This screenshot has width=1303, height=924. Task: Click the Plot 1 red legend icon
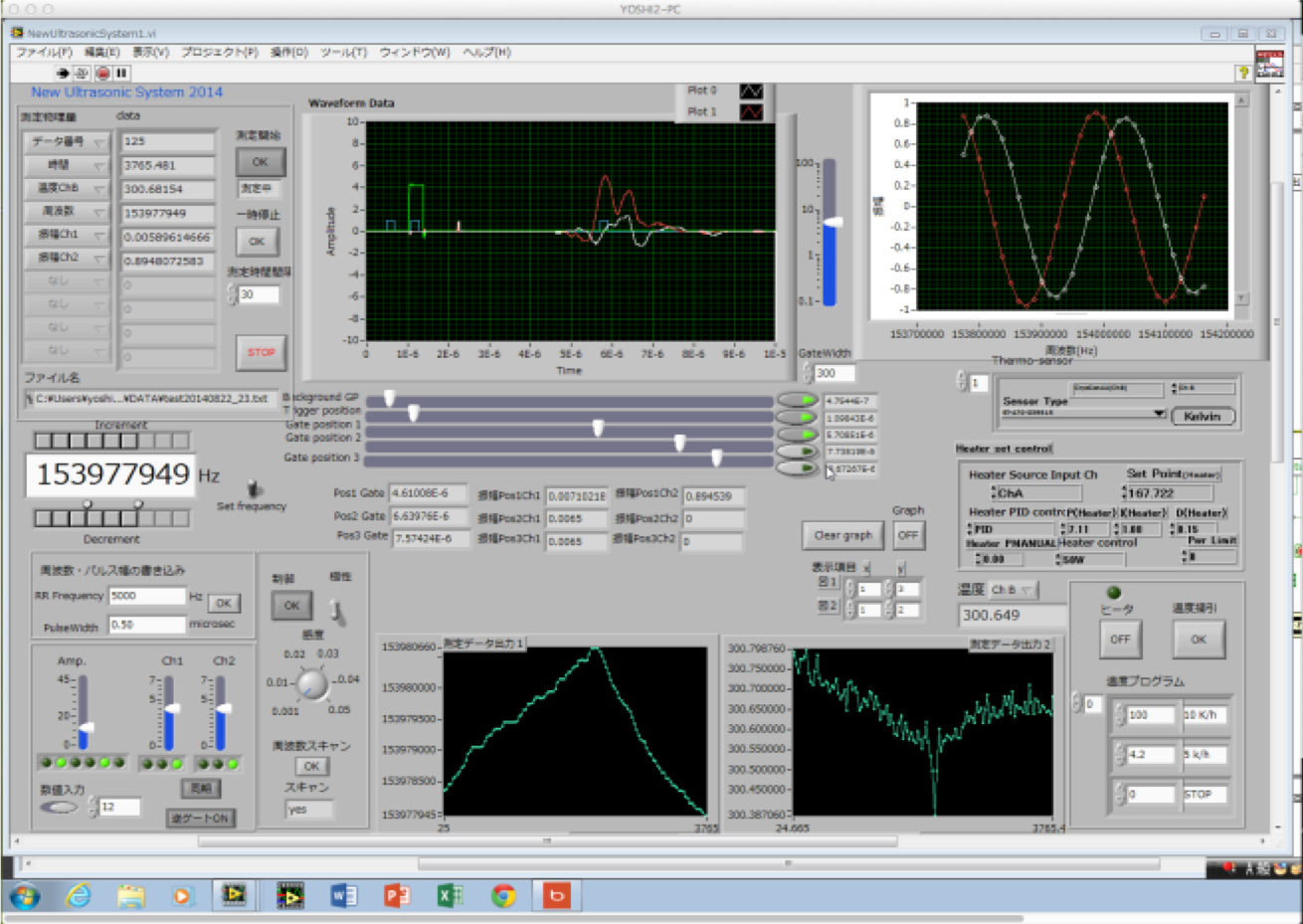pos(751,112)
